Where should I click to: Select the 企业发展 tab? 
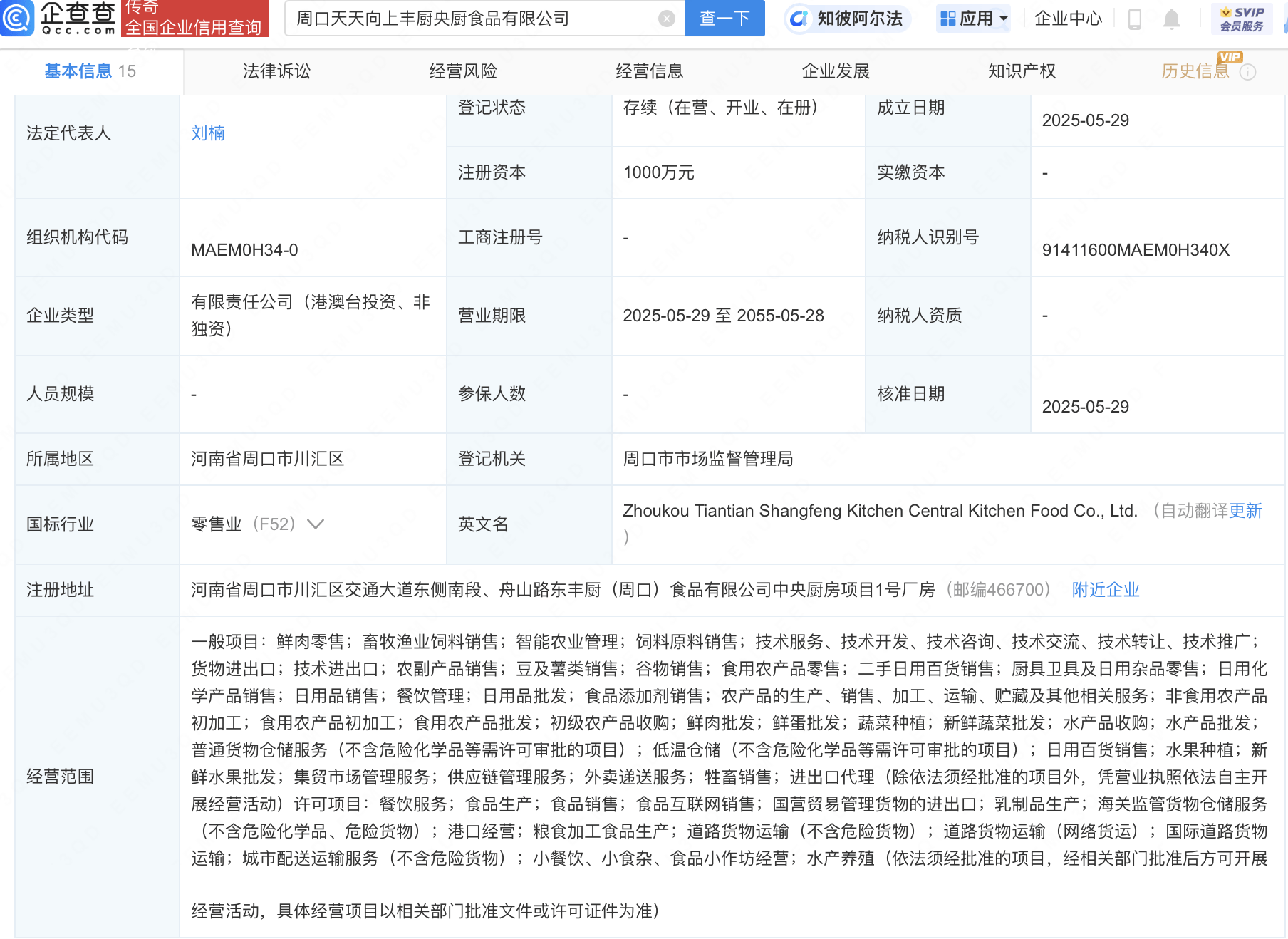[836, 71]
